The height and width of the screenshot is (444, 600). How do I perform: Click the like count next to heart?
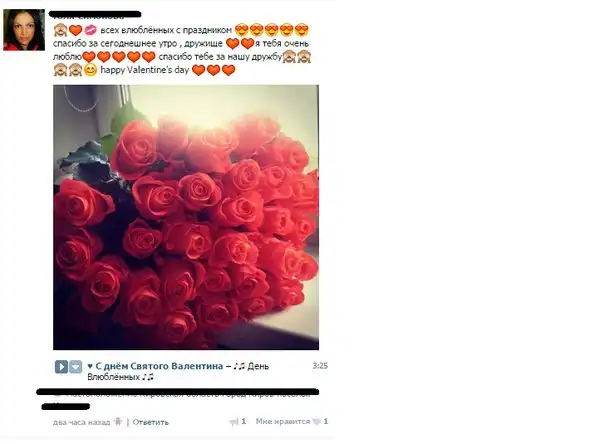click(x=326, y=421)
